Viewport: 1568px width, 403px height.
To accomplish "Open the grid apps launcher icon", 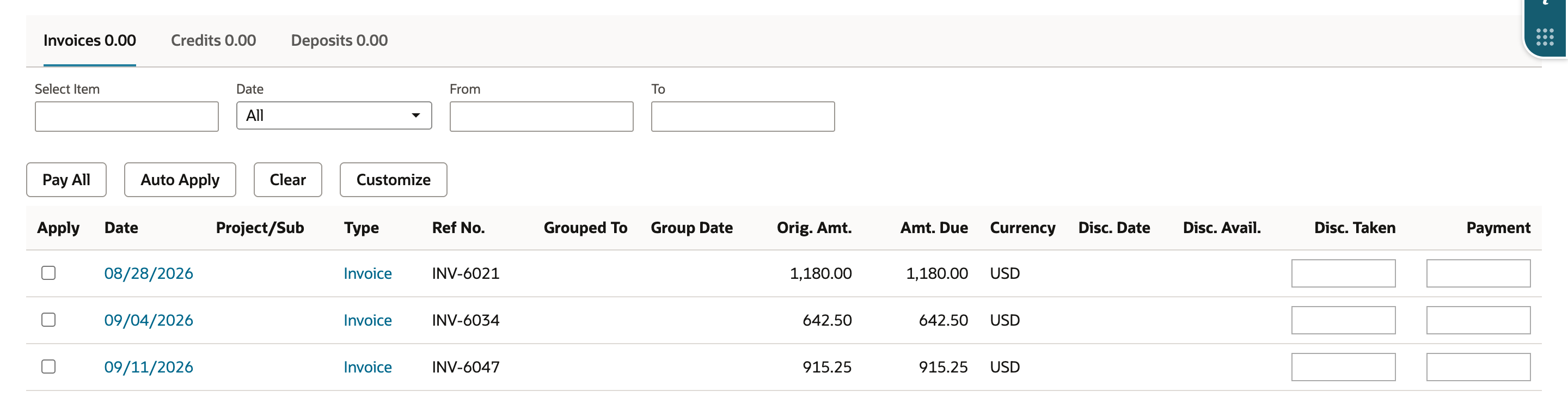I will coord(1544,37).
